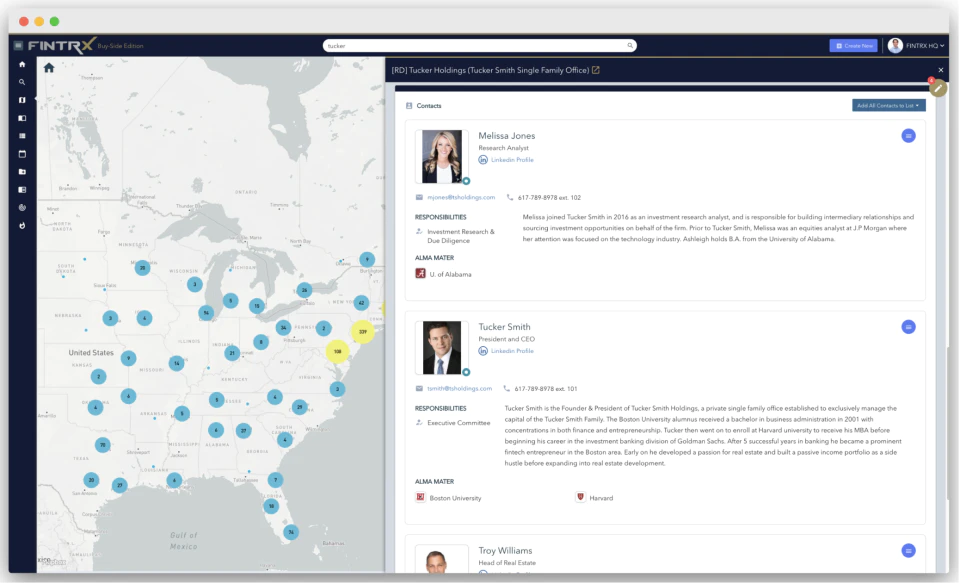Click the 34 cluster near Pittsburgh
This screenshot has width=960, height=583.
(x=283, y=328)
